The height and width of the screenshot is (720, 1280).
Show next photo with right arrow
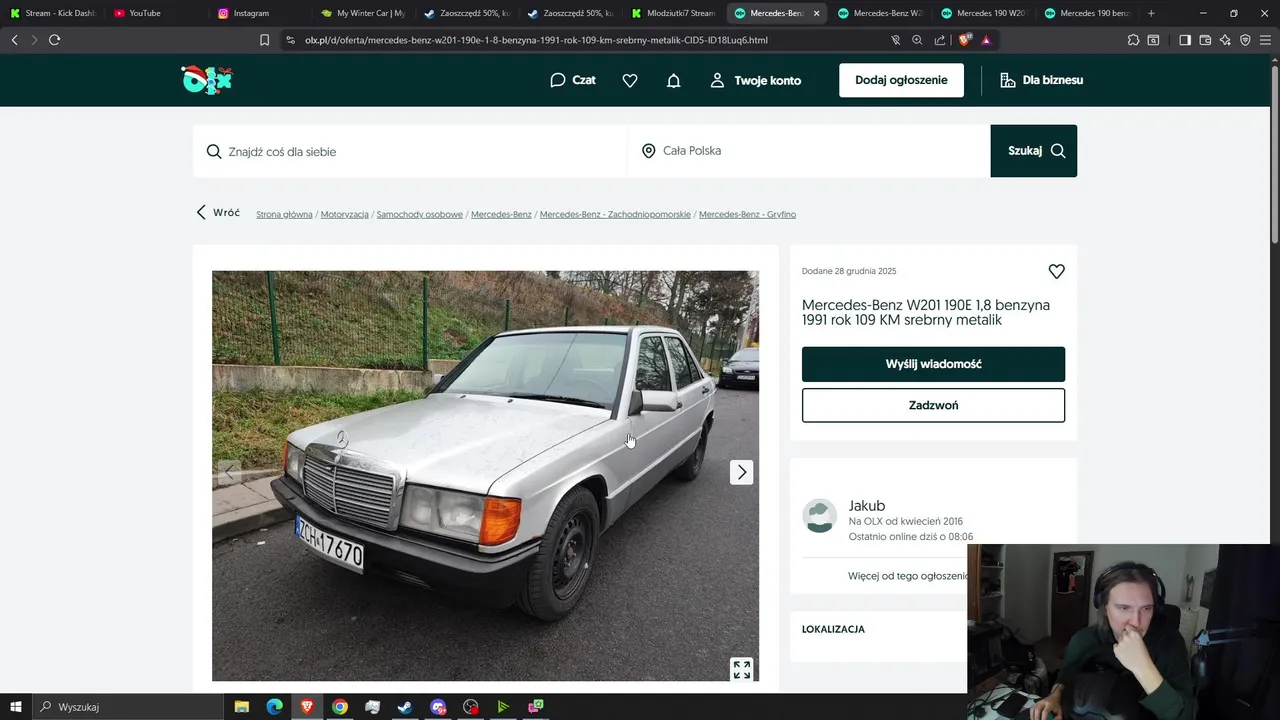[x=741, y=472]
